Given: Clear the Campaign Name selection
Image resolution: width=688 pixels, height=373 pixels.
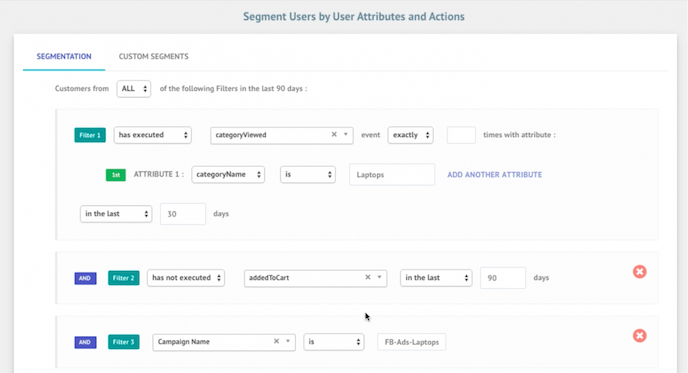Looking at the screenshot, I should [276, 341].
